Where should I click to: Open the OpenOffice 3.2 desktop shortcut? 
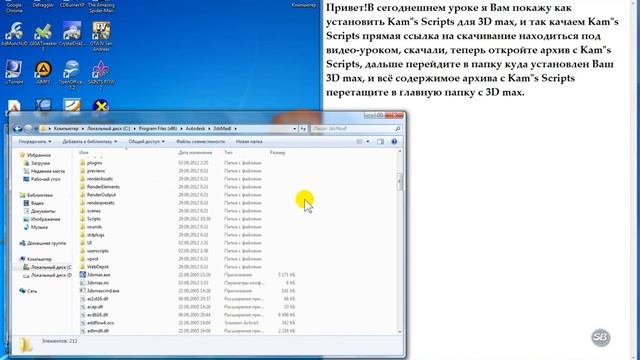[x=71, y=74]
